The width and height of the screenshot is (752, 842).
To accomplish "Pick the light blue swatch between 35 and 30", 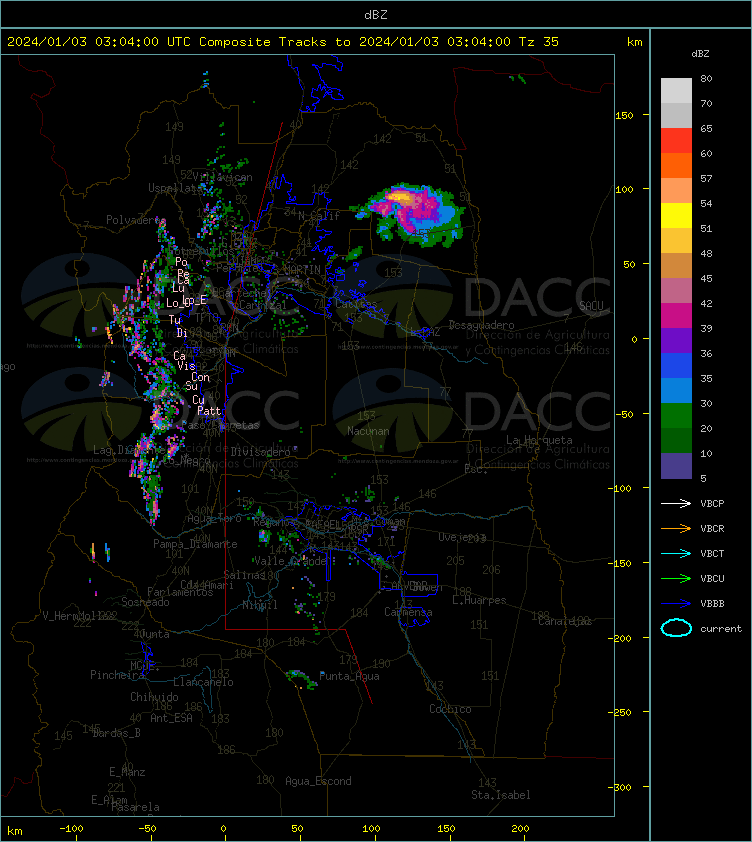I will coord(676,390).
